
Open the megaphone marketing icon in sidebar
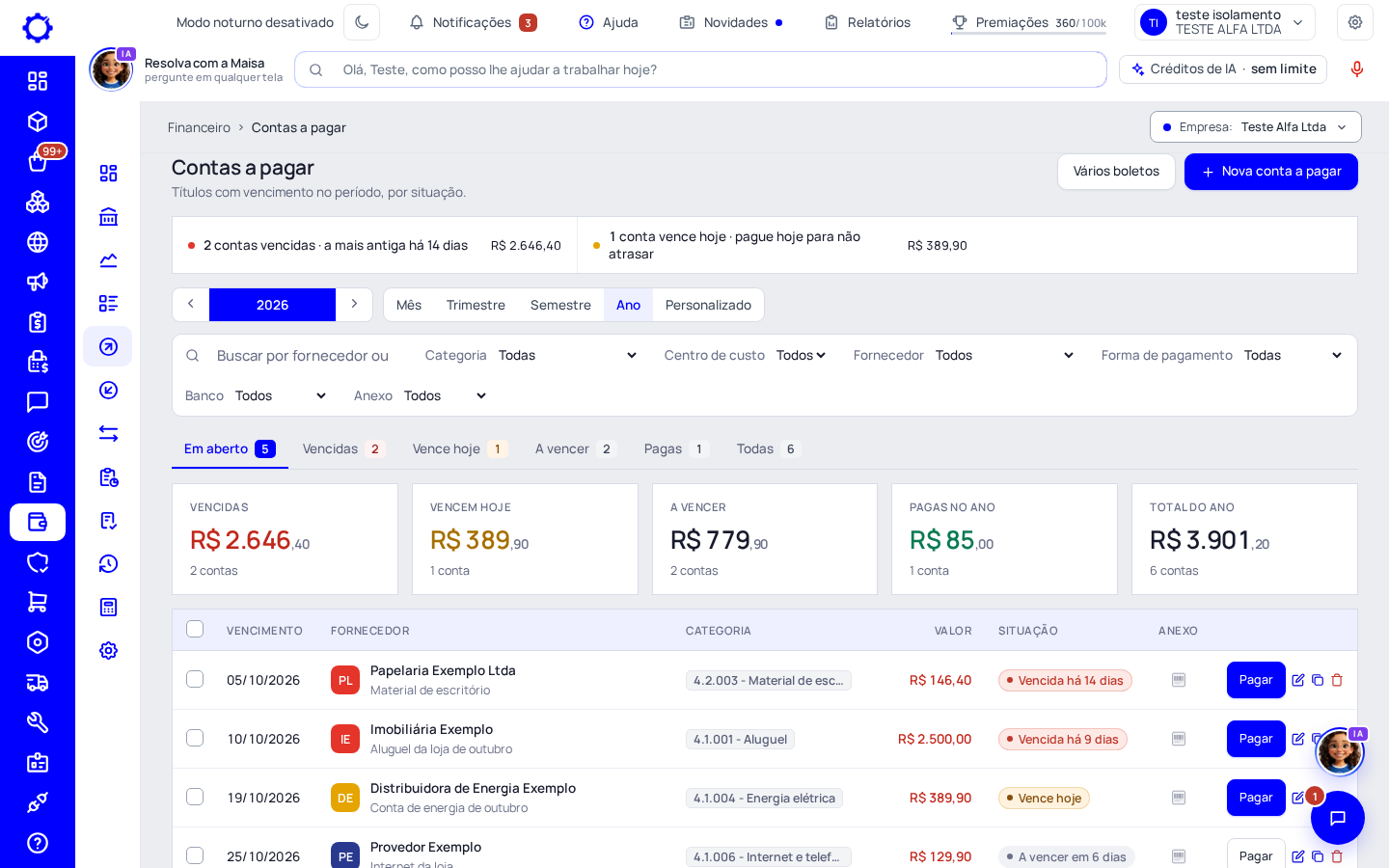pos(38,282)
